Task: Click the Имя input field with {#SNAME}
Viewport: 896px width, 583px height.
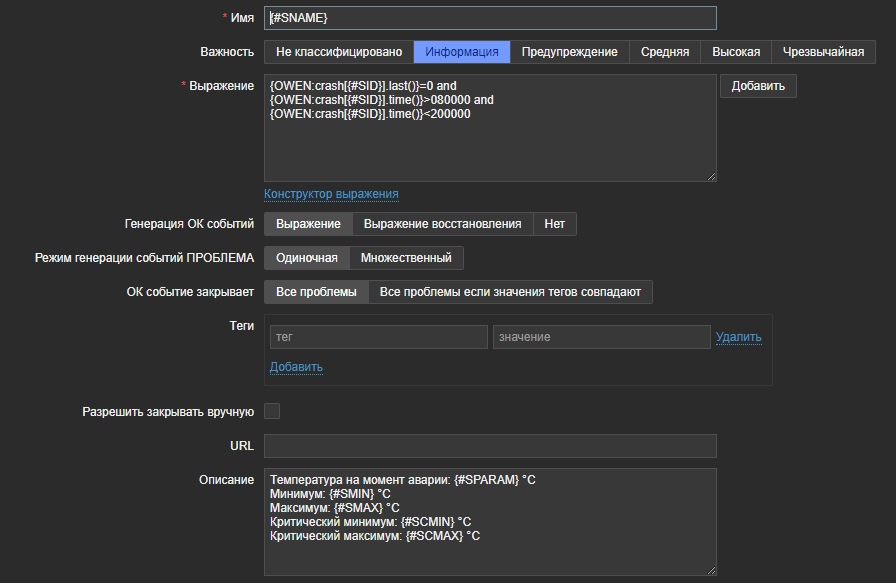Action: tap(490, 18)
